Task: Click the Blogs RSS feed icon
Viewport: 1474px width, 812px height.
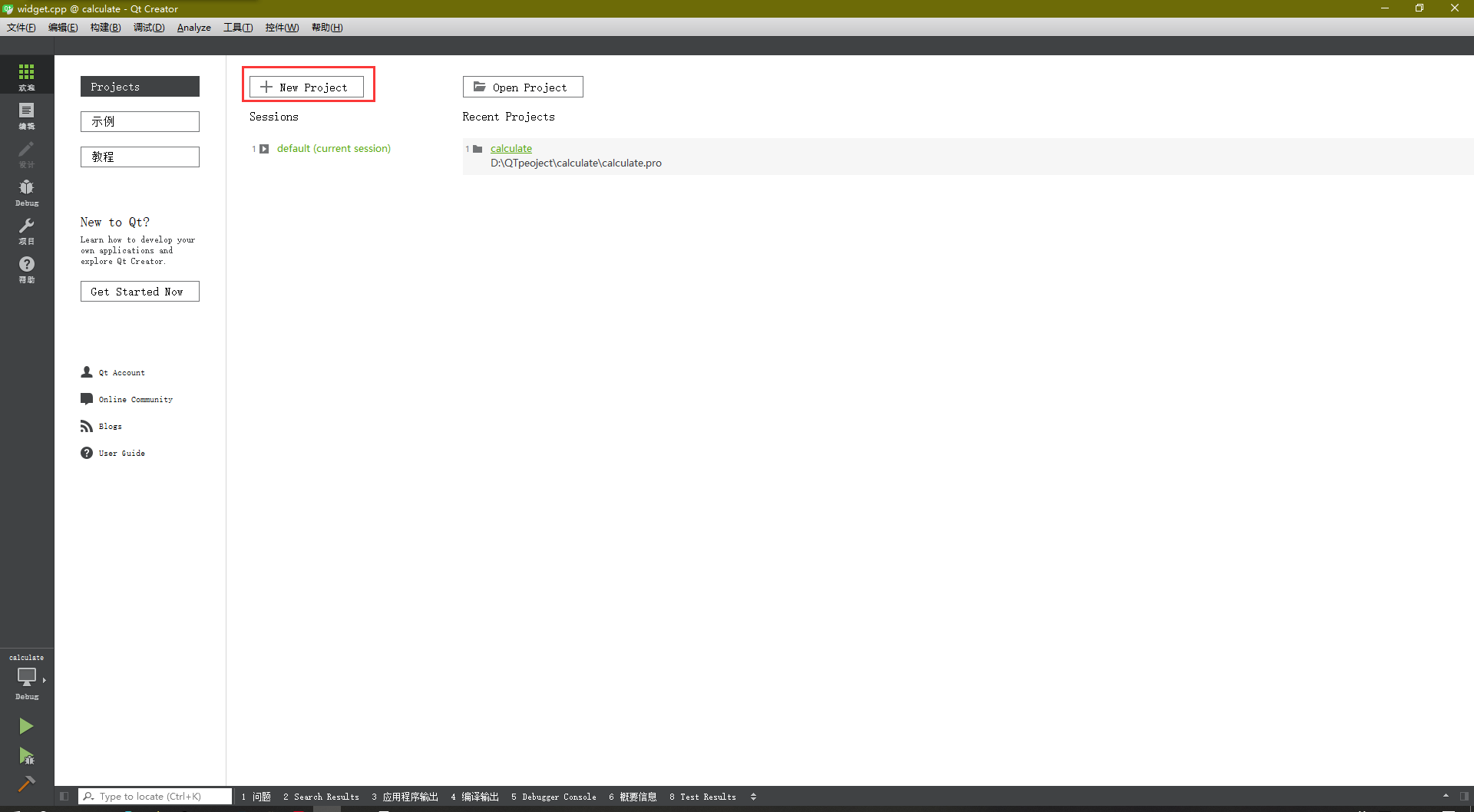Action: coord(87,426)
